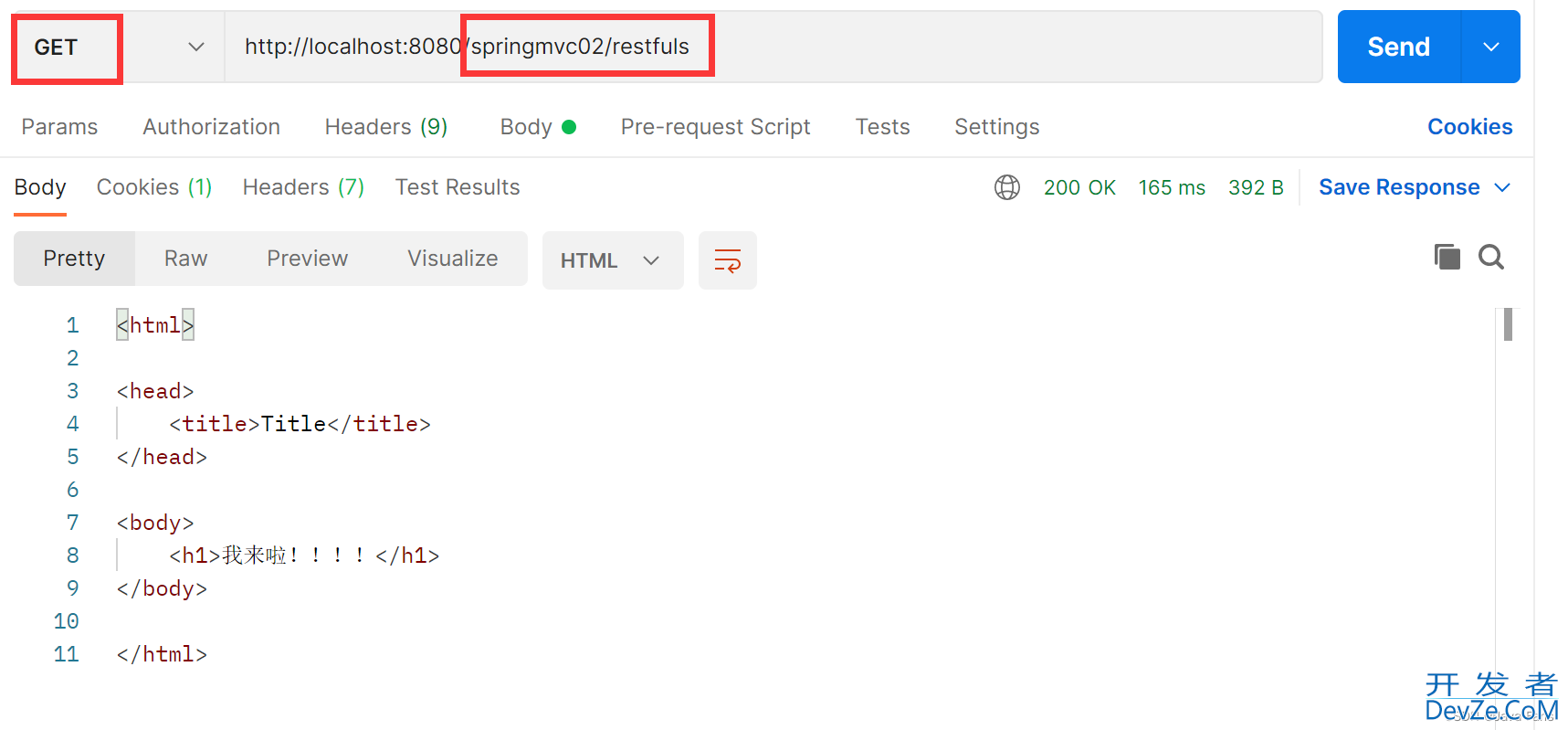Select the response Body tab

click(40, 187)
